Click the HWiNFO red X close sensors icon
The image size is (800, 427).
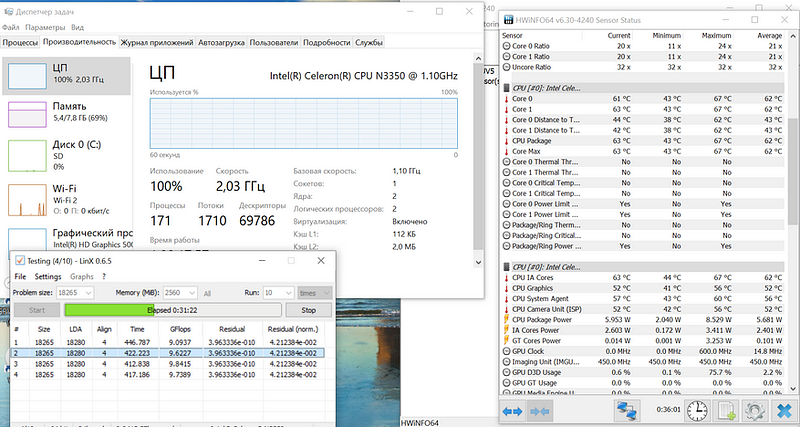point(784,409)
